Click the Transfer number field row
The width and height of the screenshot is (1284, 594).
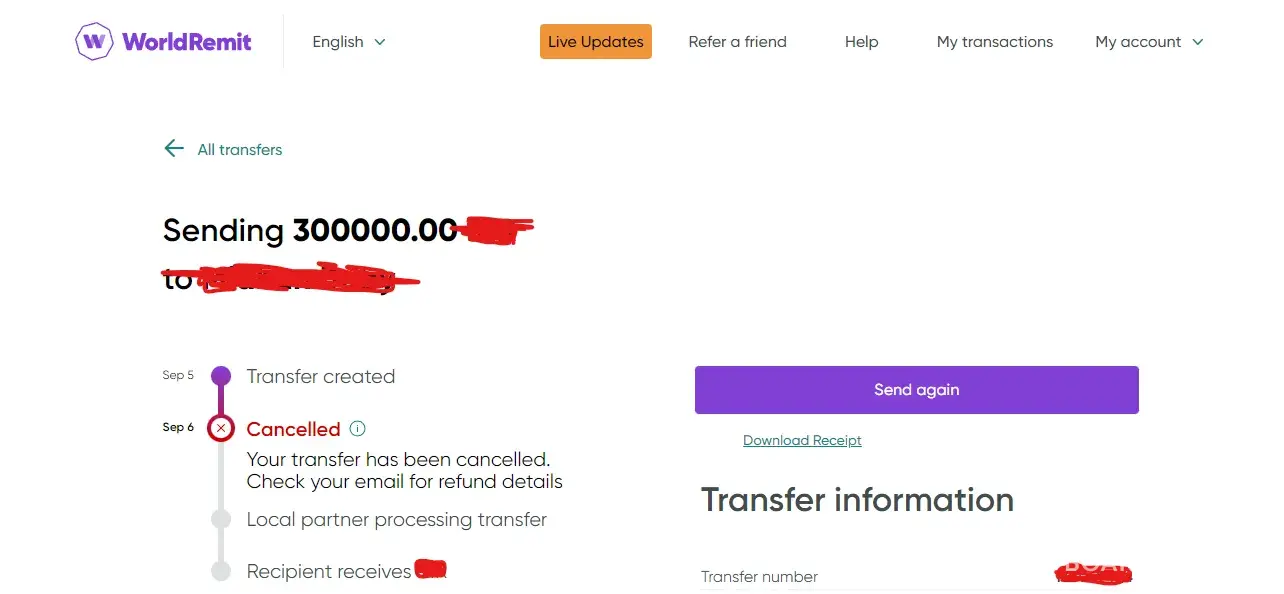coord(760,577)
